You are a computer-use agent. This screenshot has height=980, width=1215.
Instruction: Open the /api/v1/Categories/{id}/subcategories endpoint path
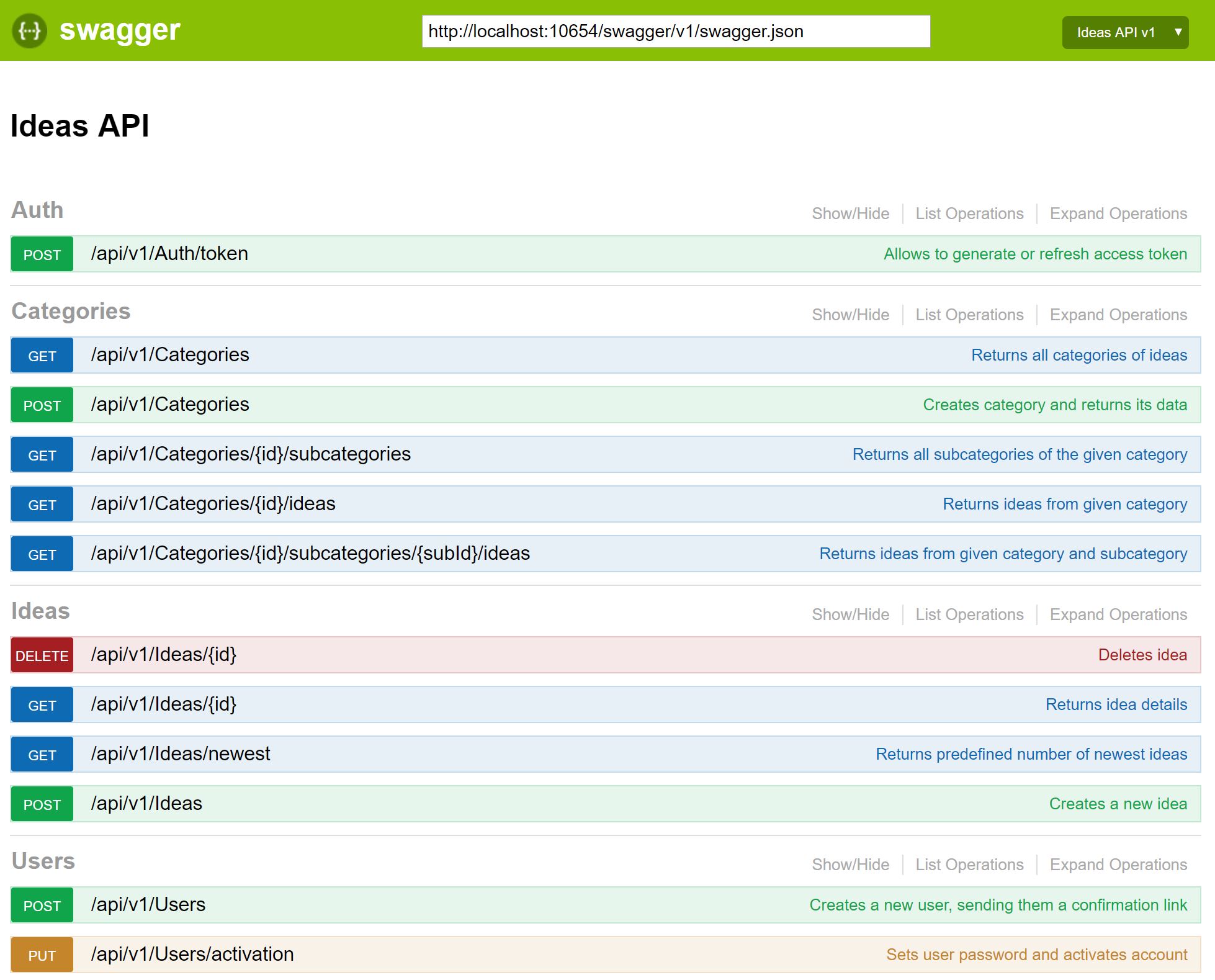coord(251,454)
